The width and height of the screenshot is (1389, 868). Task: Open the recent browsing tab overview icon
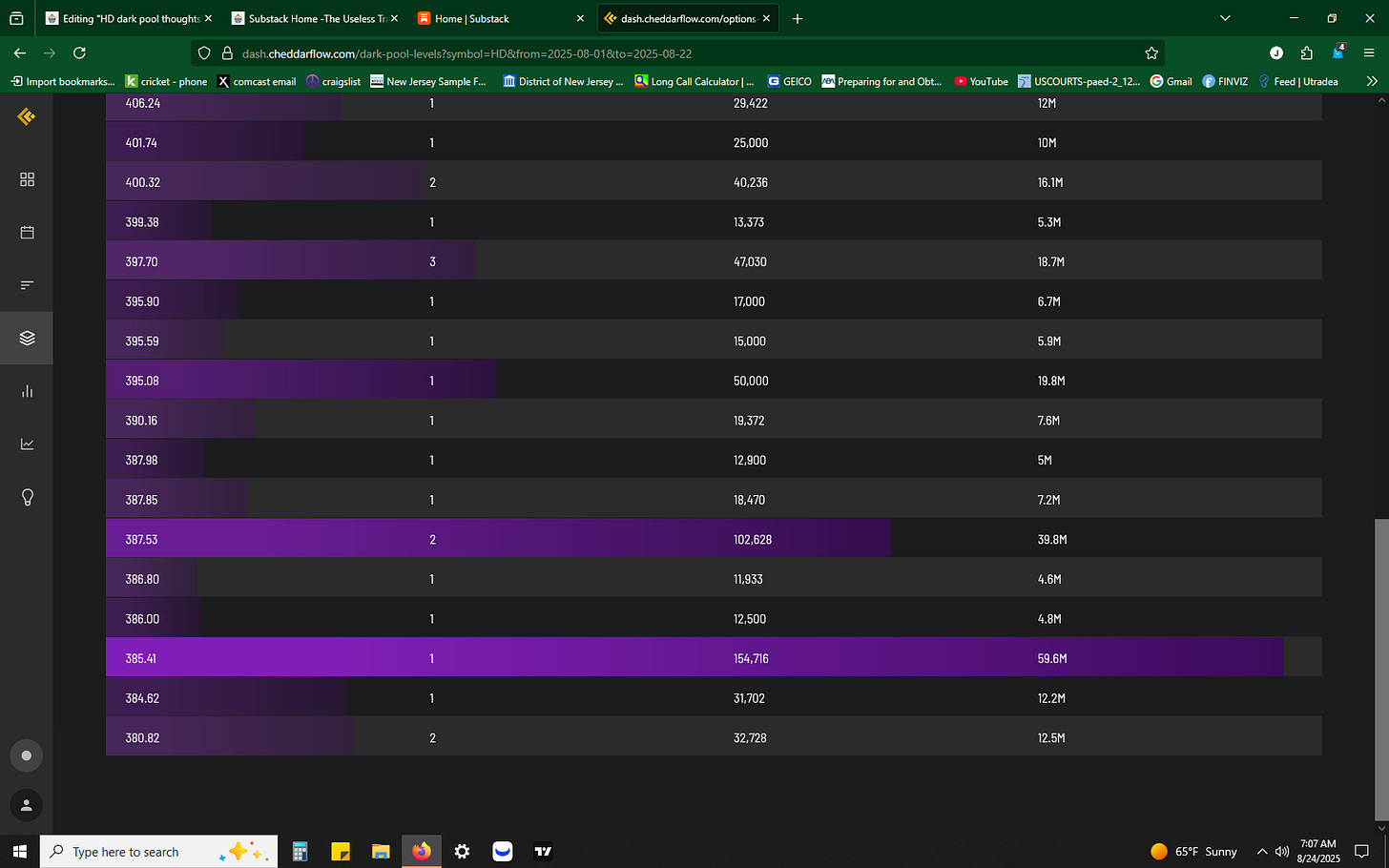[16, 18]
